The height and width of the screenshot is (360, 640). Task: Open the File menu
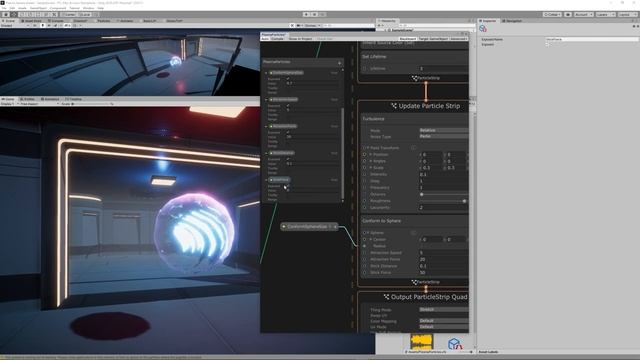click(x=4, y=8)
